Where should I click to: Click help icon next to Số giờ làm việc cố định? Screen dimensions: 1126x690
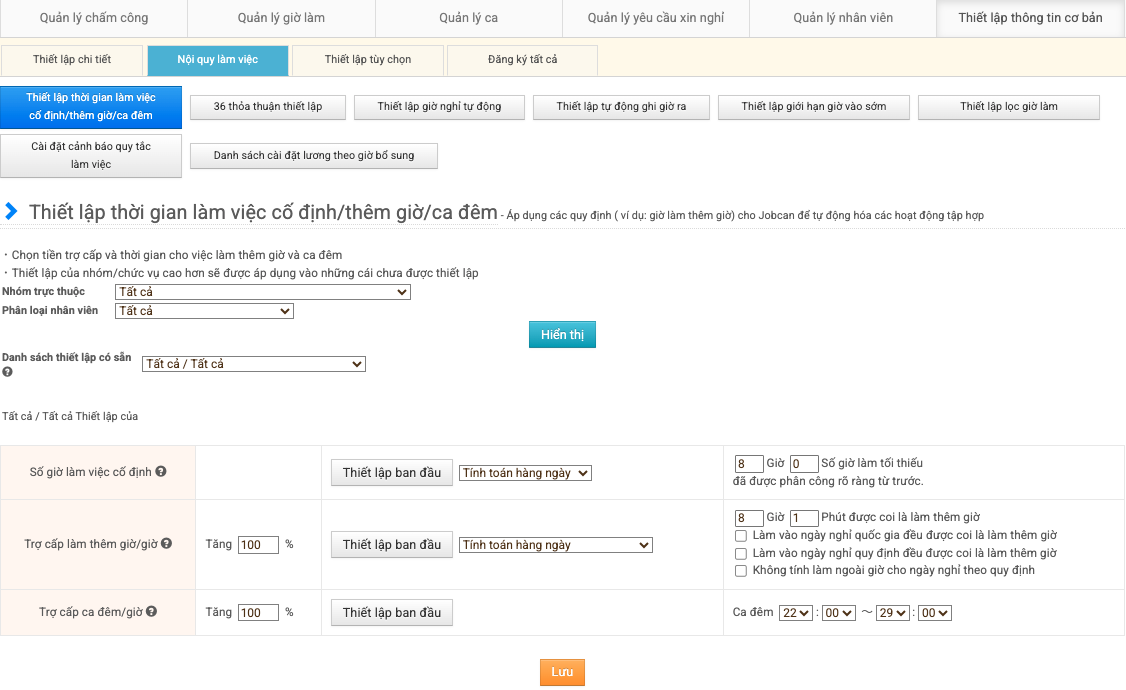click(x=161, y=472)
